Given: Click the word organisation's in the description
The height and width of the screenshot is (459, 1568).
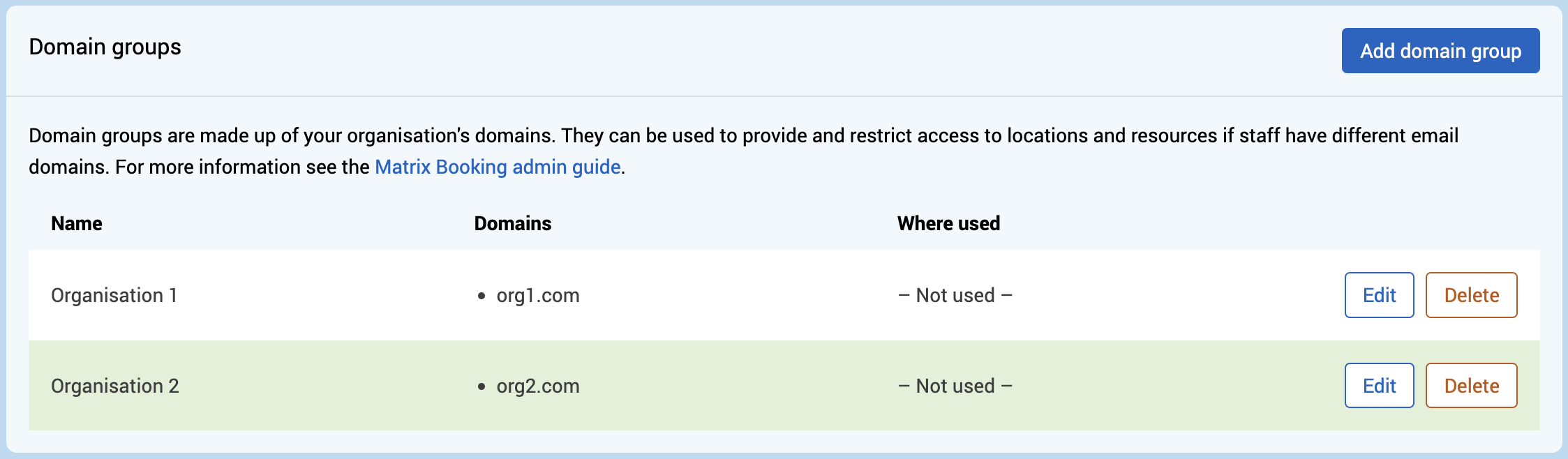Looking at the screenshot, I should coord(408,136).
